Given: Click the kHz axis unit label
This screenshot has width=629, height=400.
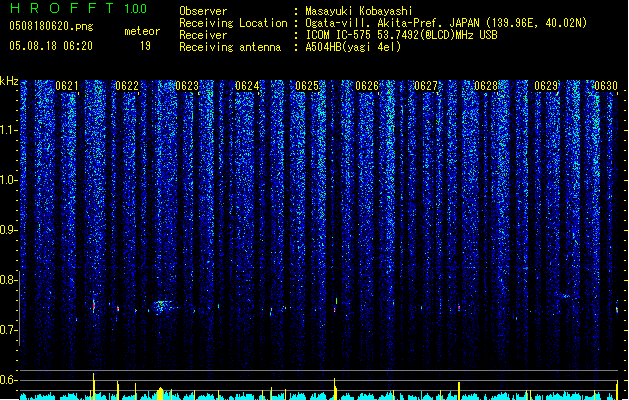Looking at the screenshot, I should coord(9,81).
